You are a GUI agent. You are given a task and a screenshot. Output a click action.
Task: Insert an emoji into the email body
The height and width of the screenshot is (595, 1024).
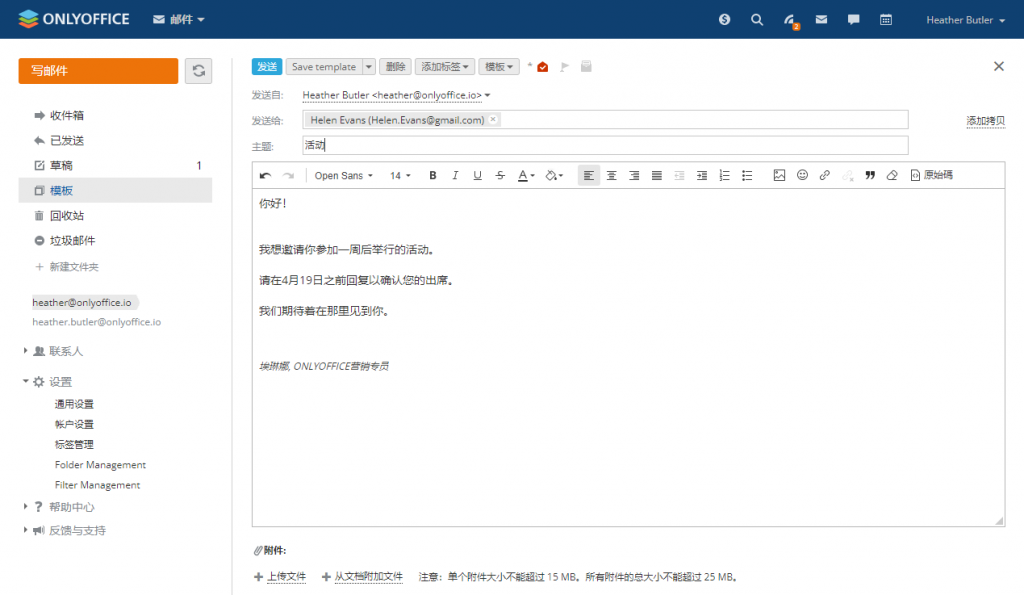pyautogui.click(x=802, y=175)
